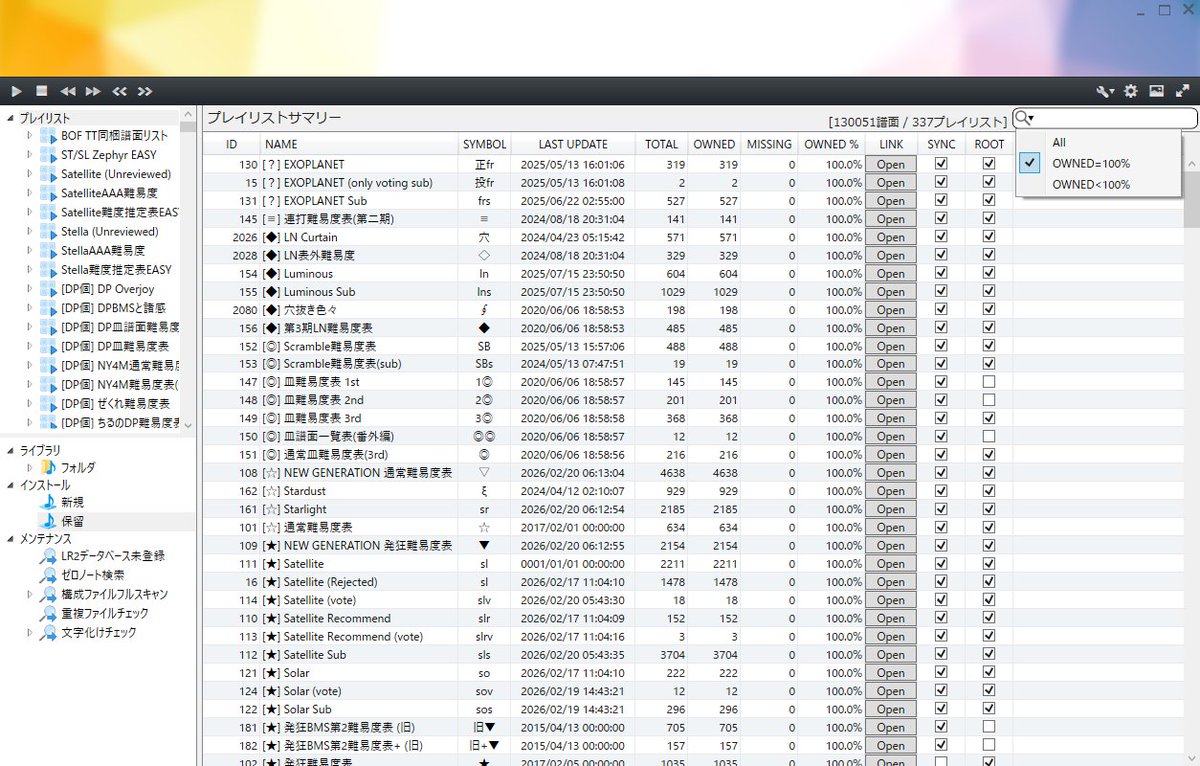Toggle SYNC checkbox for 連打難易度表(第二期) row

[941, 219]
